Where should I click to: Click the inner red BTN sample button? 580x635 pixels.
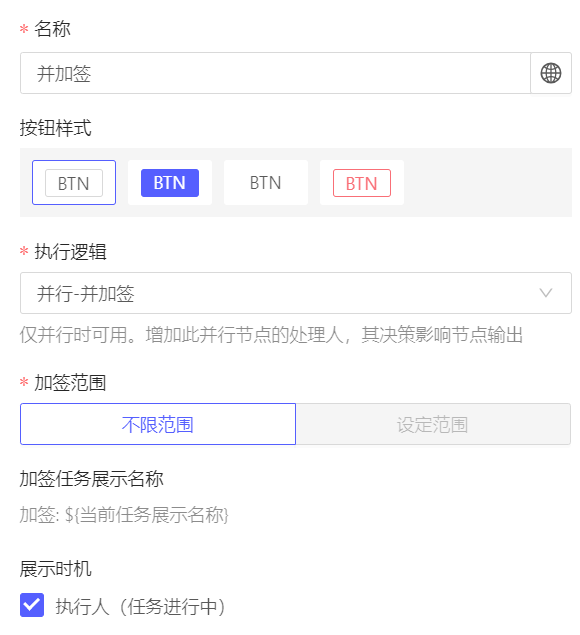(x=362, y=183)
